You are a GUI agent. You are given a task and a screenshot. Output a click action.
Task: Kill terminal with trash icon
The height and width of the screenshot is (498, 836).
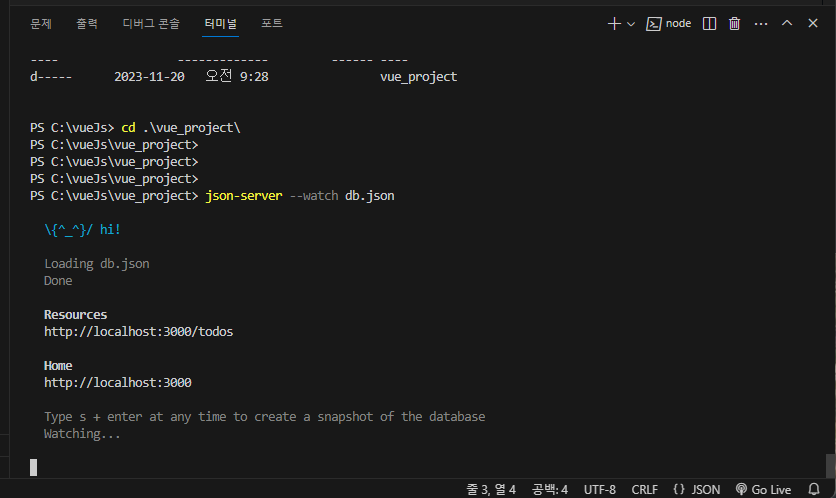tap(735, 23)
